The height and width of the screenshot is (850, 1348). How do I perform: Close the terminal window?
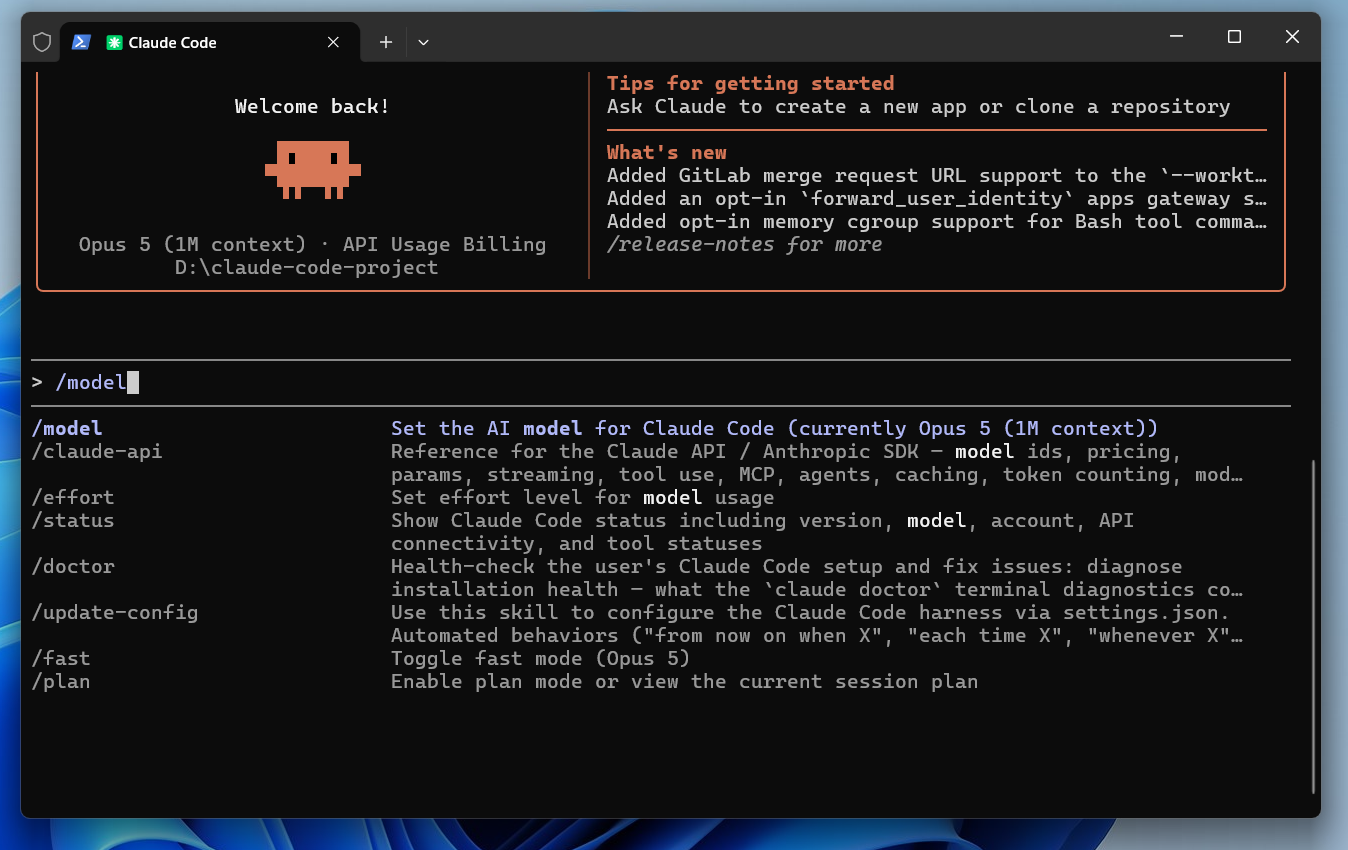pos(1292,37)
